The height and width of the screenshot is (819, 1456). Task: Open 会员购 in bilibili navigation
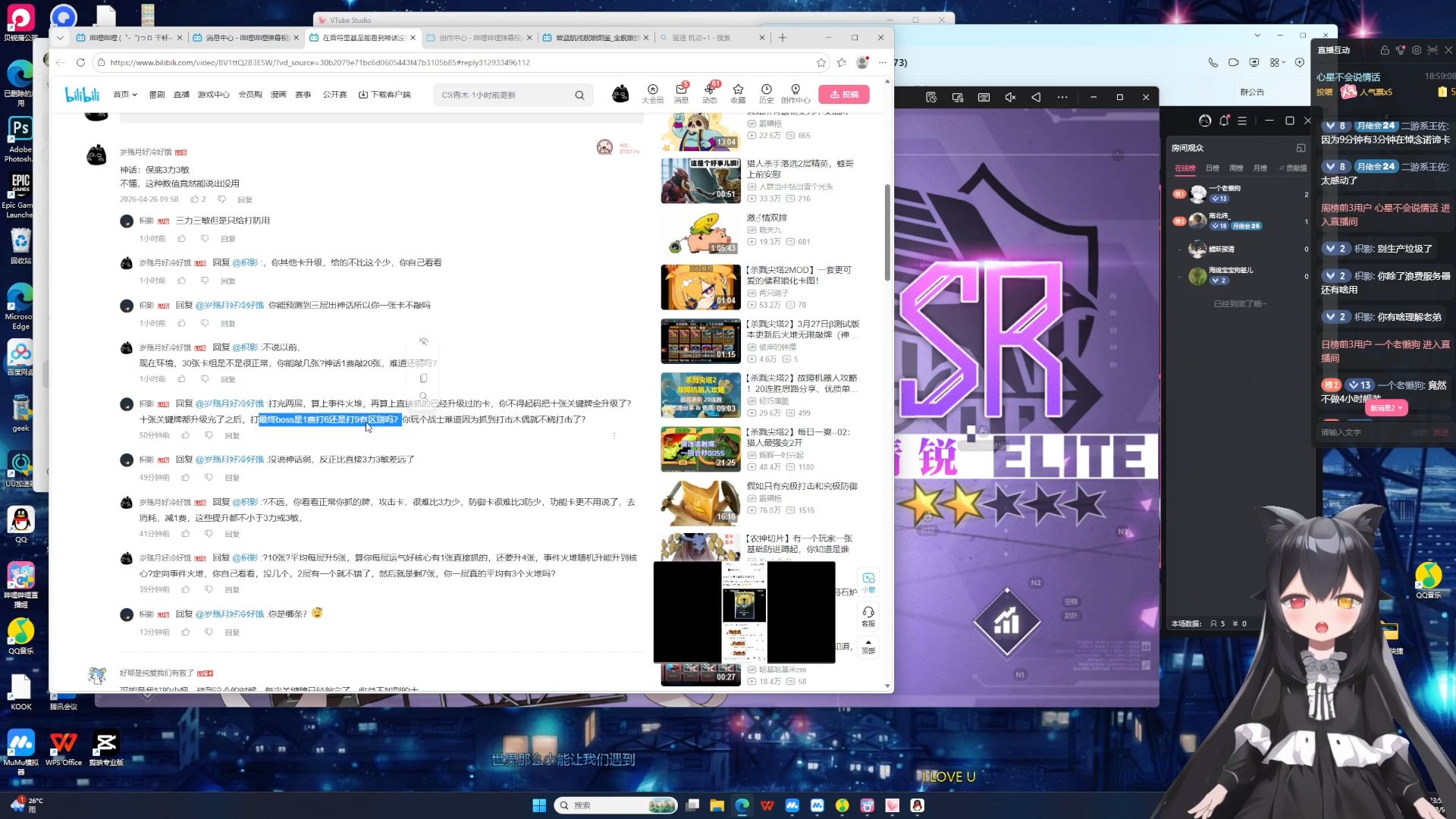pyautogui.click(x=250, y=95)
